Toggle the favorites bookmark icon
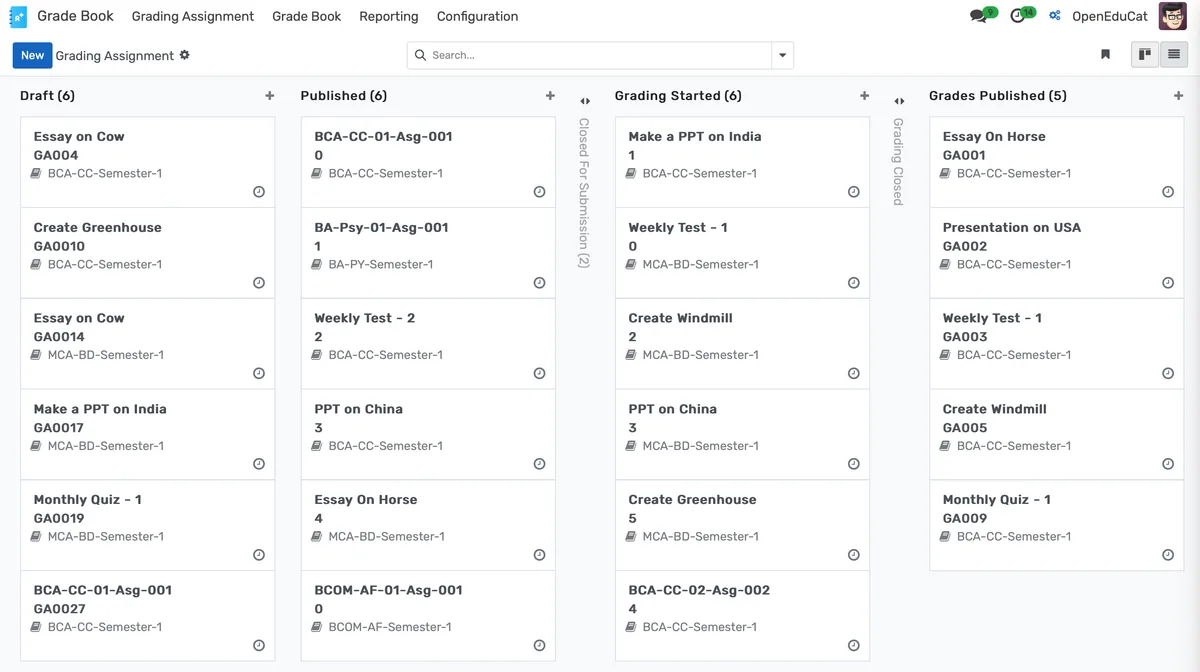 point(1105,54)
